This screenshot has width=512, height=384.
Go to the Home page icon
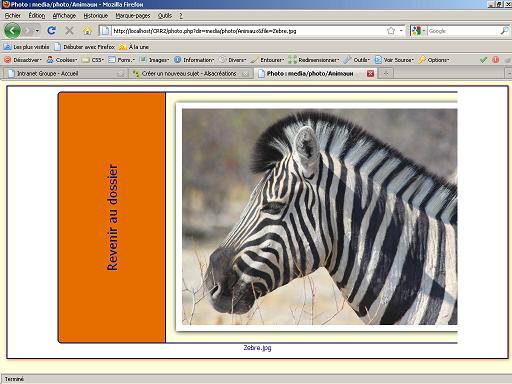87,31
